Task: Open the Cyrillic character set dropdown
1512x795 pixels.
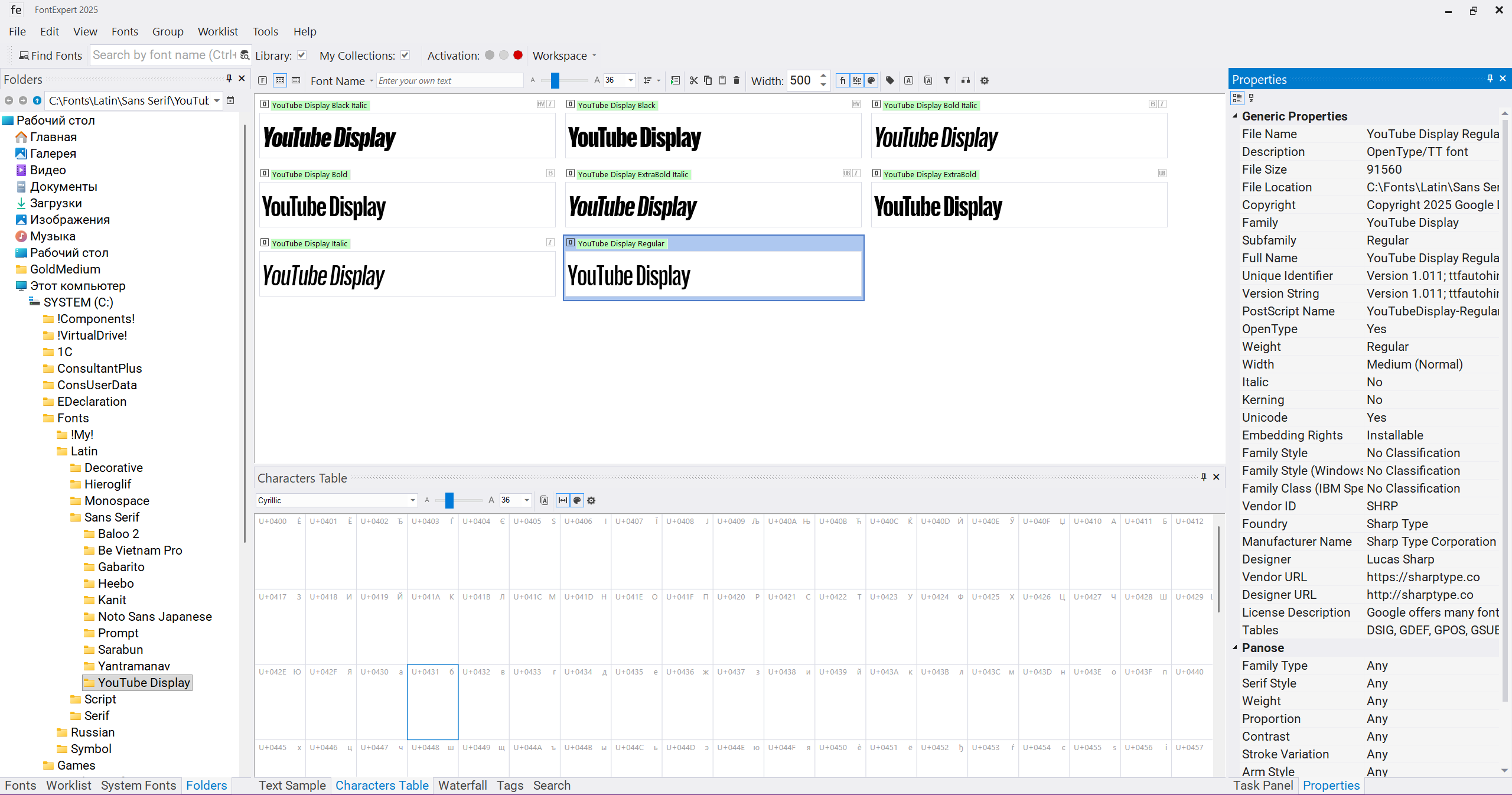Action: (337, 500)
